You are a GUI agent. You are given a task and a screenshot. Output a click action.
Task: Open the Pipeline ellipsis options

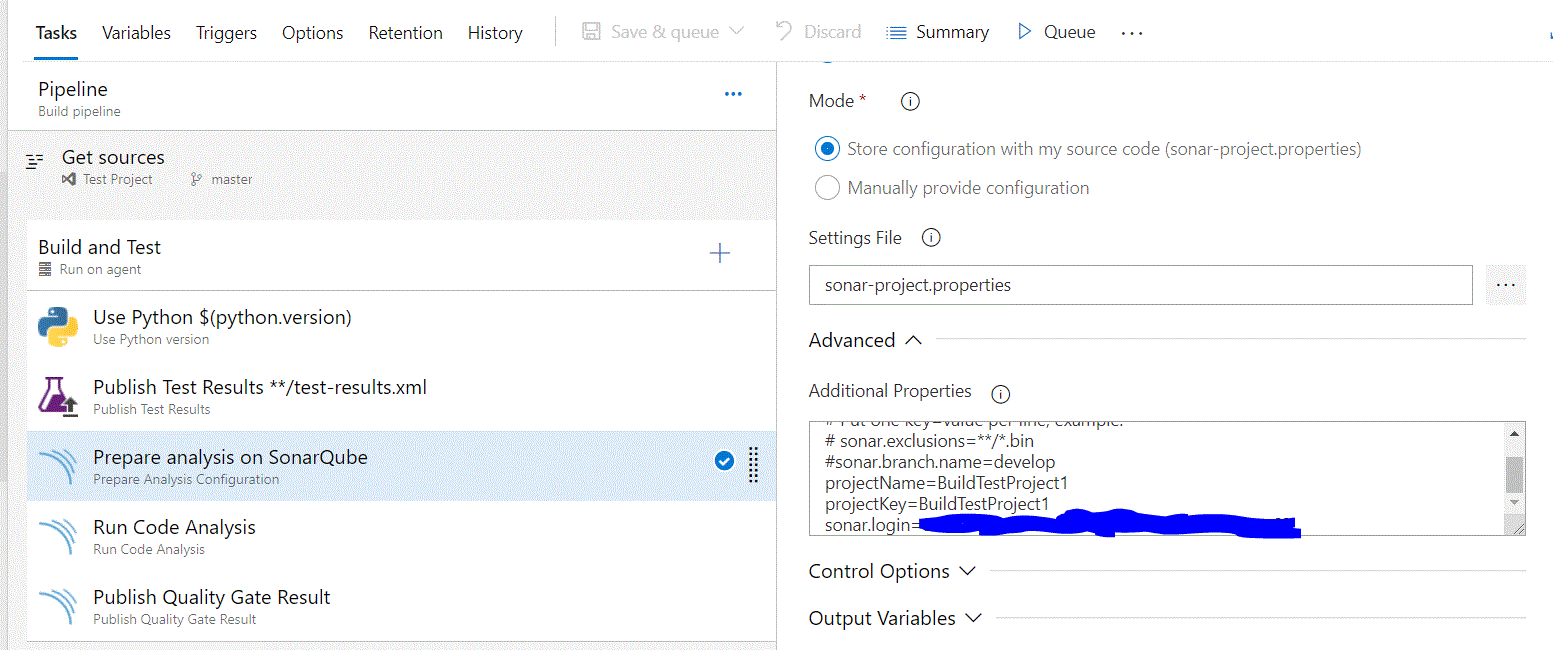click(733, 94)
